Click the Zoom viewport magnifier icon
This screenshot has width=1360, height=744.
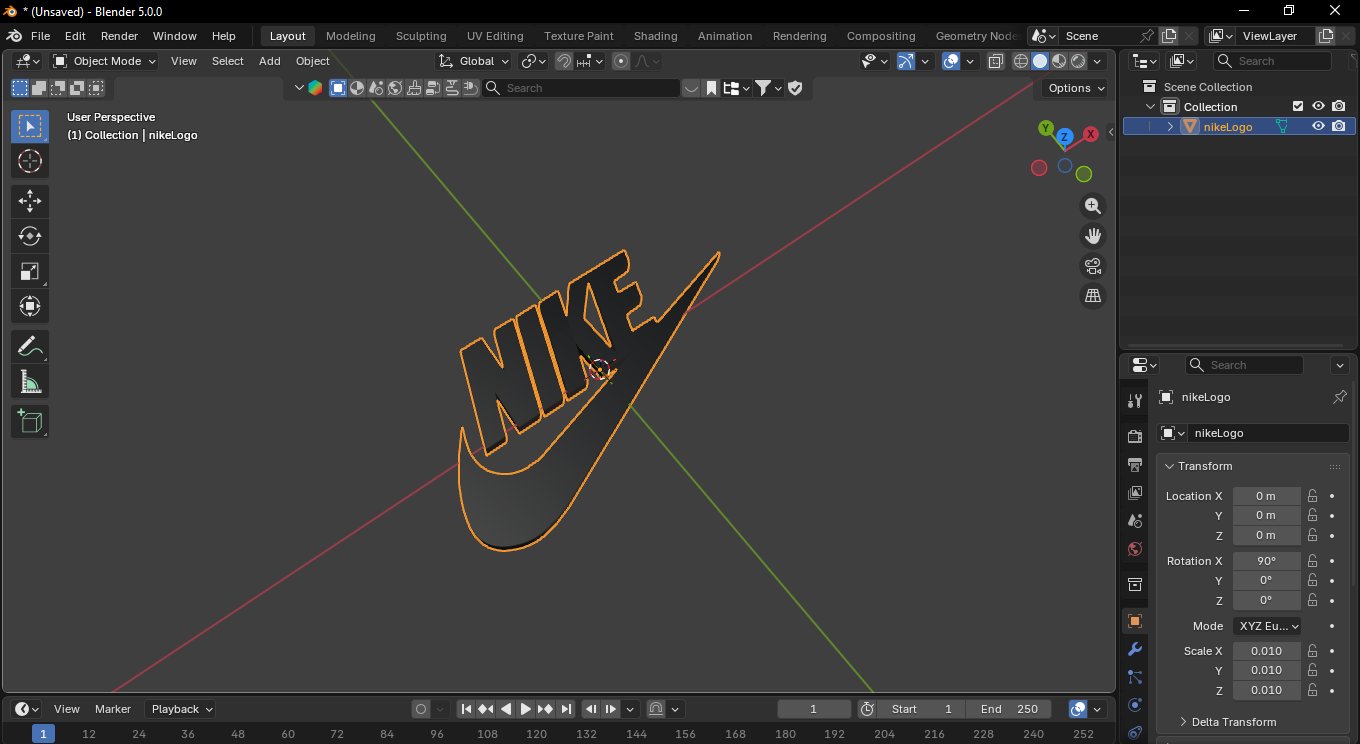point(1093,206)
